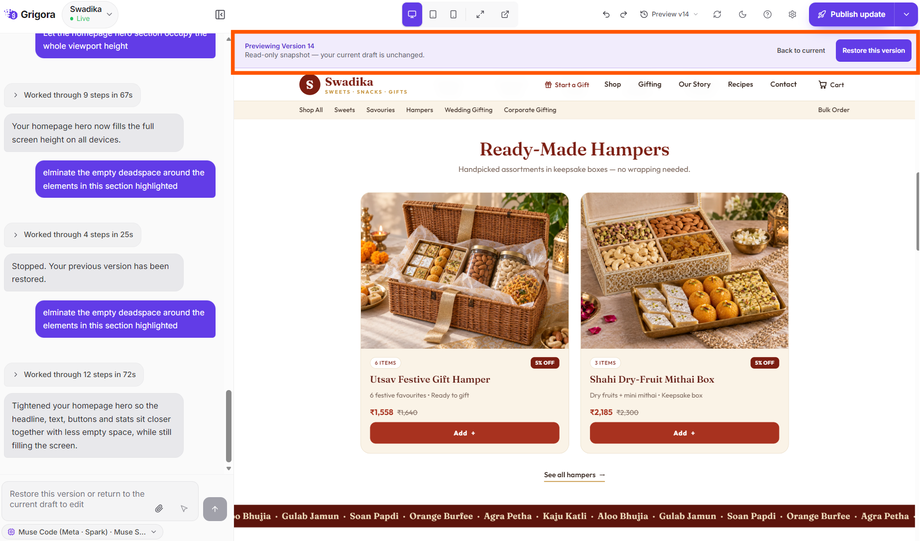
Task: Add Utsav Festive Gift Hamper to cart
Action: [x=464, y=433]
